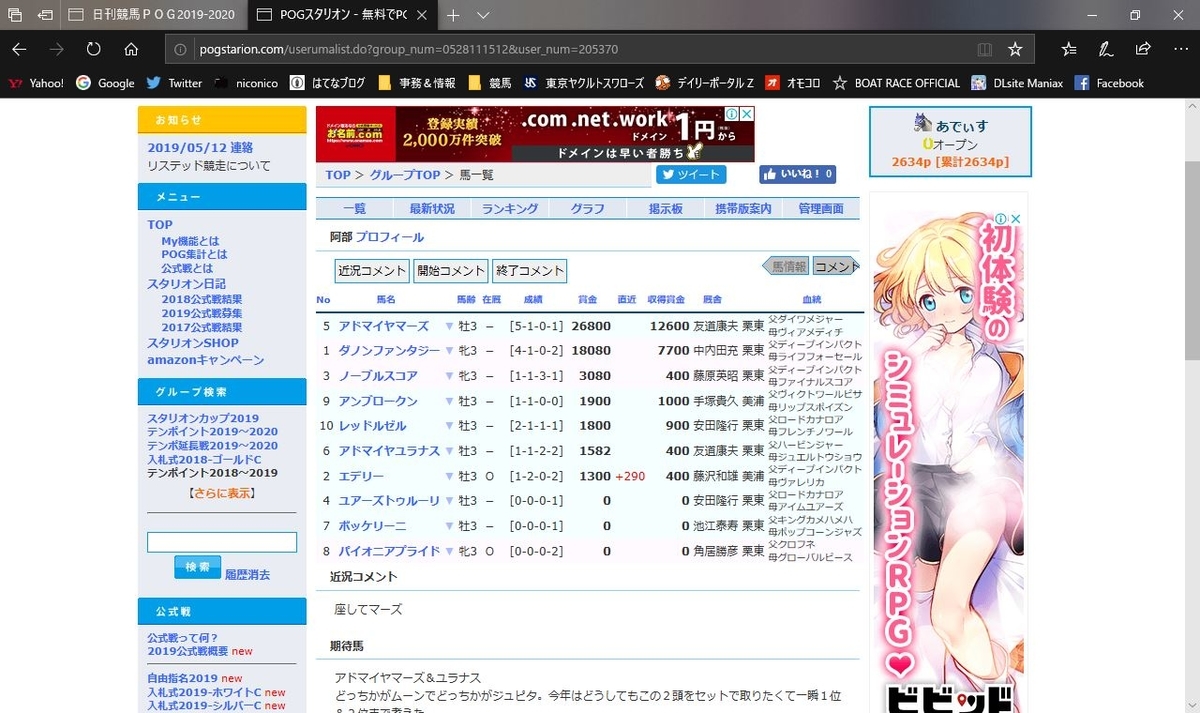Open the グラフ tab
The width and height of the screenshot is (1200, 713).
click(x=588, y=208)
